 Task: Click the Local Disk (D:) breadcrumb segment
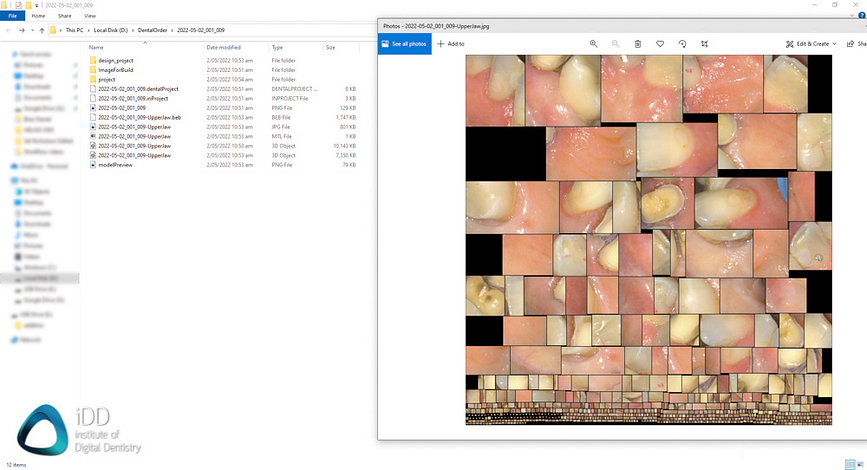[112, 30]
